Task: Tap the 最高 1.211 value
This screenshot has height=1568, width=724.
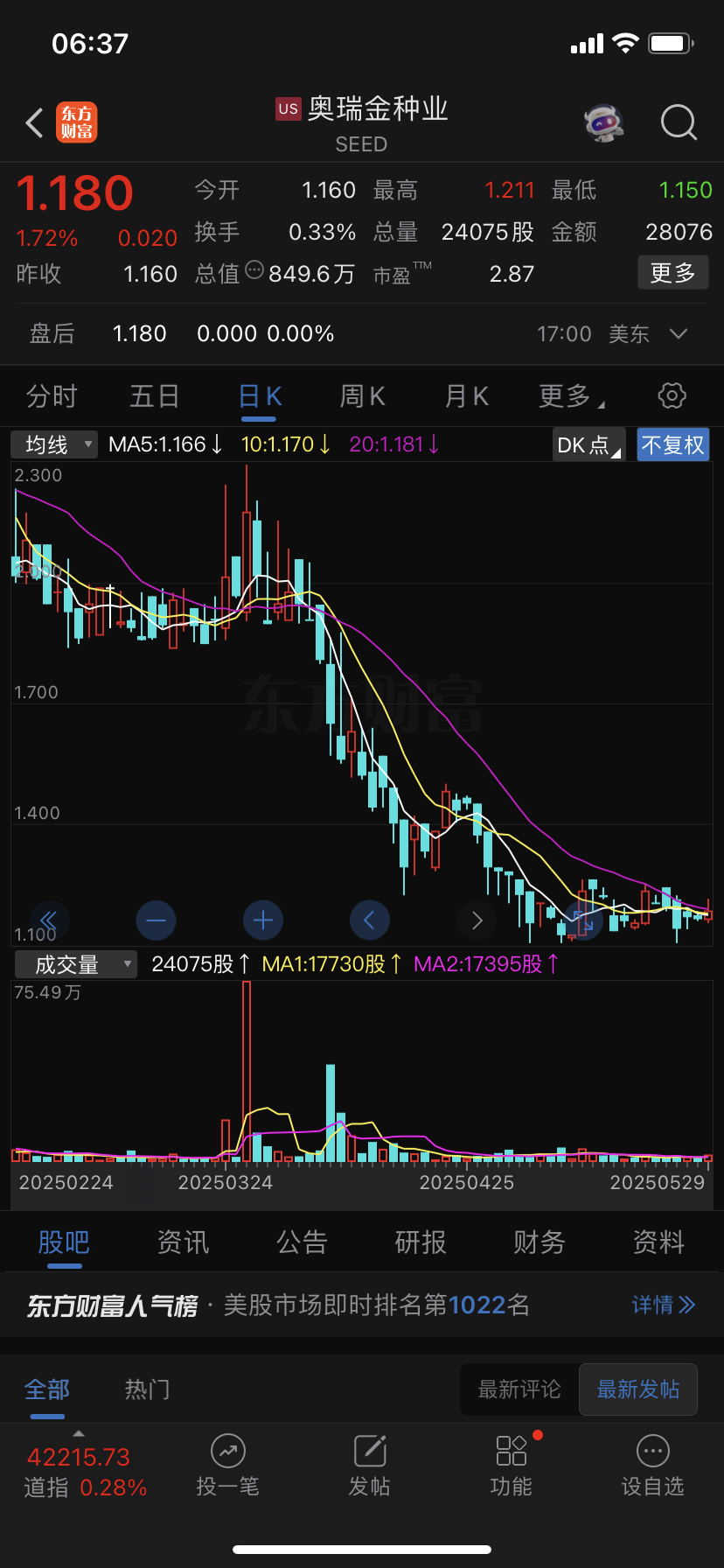Action: tap(510, 190)
